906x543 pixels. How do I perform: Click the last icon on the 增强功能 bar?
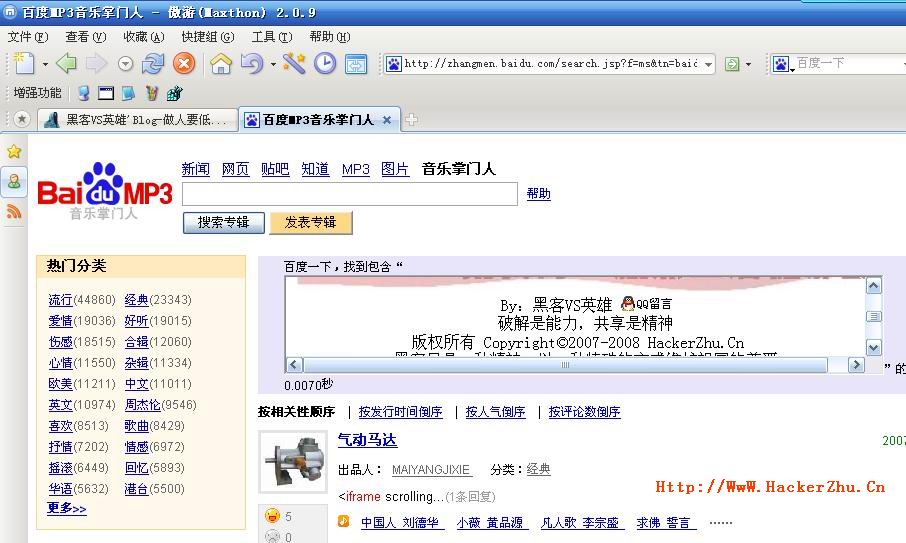point(174,93)
